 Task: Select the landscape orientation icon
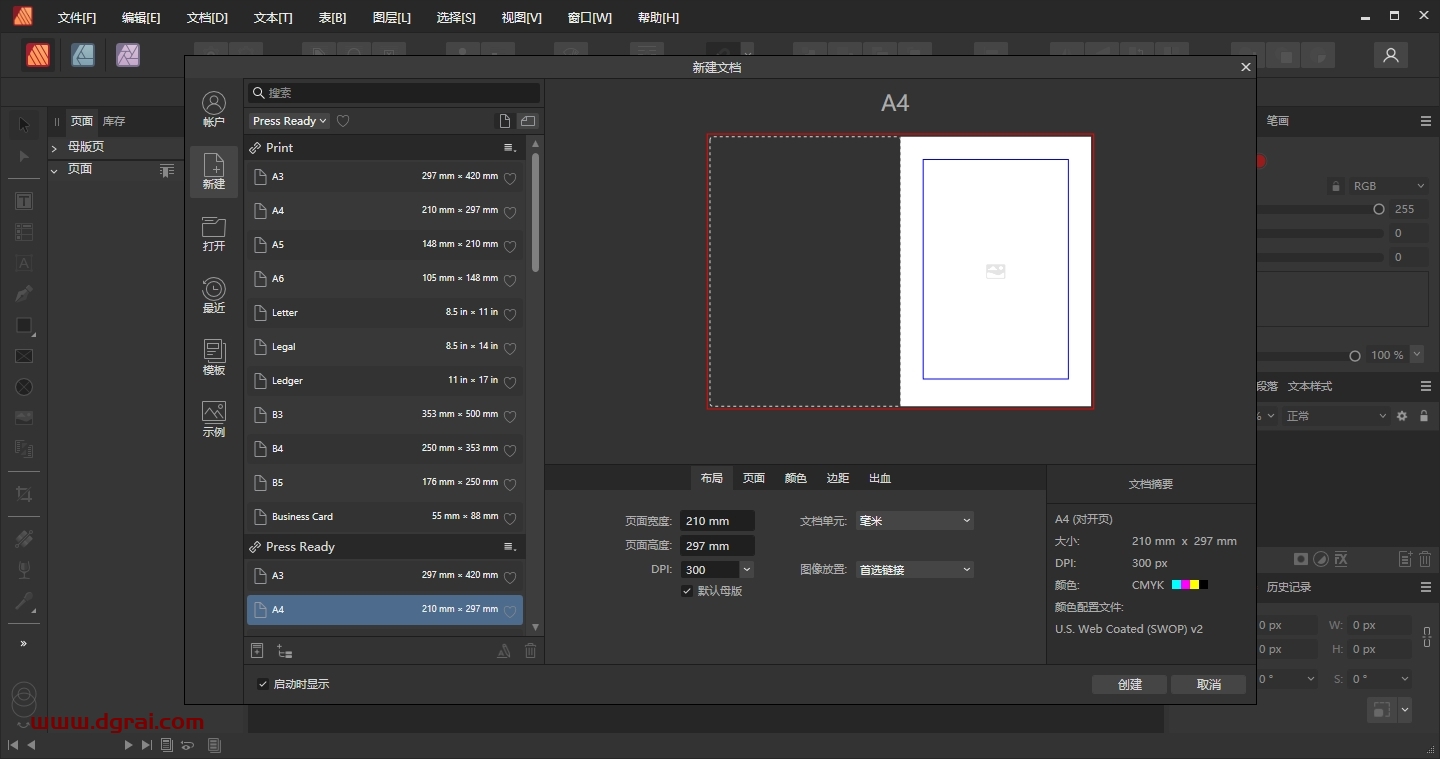(528, 121)
